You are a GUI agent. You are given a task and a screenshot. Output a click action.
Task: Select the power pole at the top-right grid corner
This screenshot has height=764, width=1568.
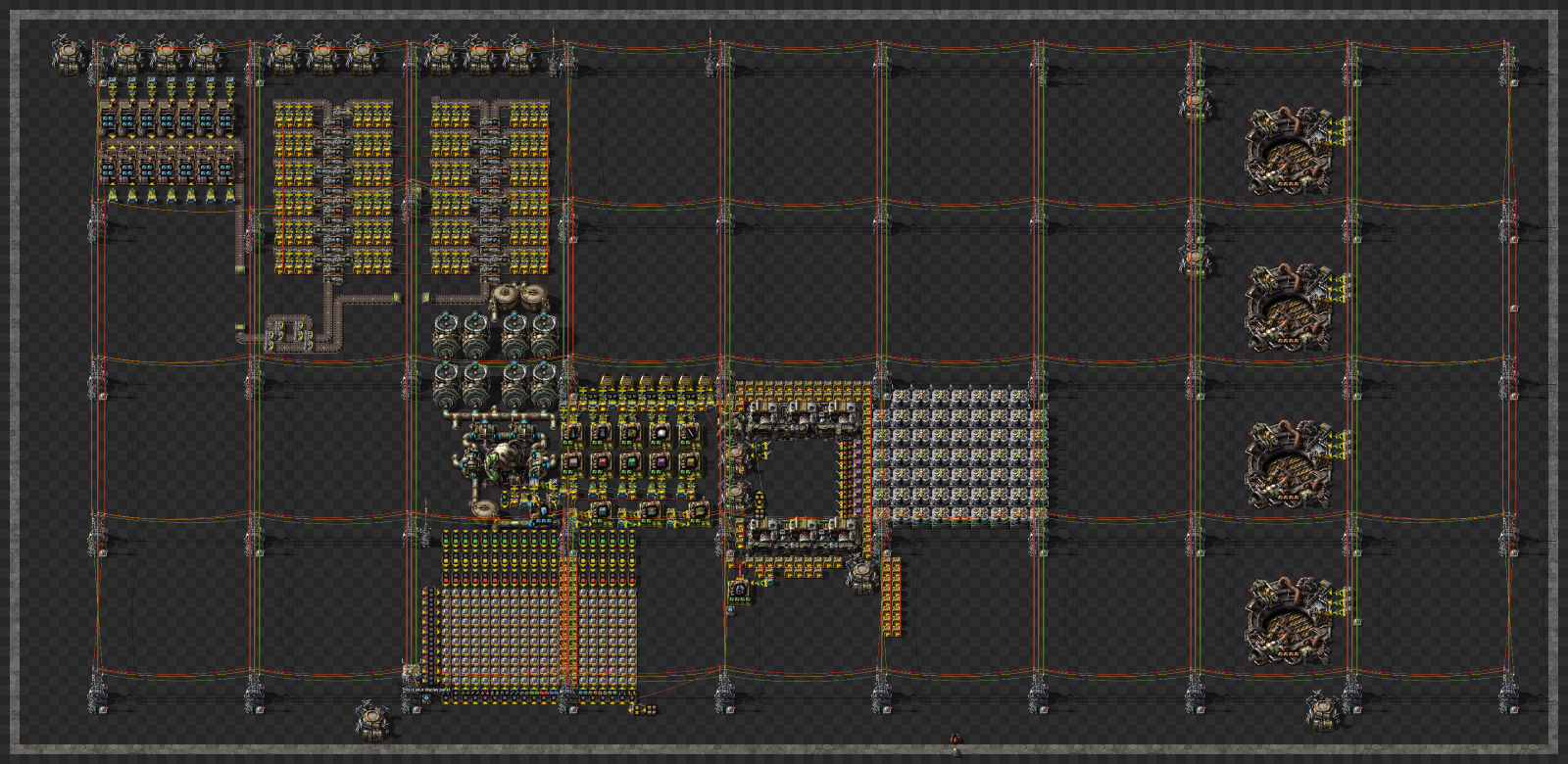(x=1509, y=64)
